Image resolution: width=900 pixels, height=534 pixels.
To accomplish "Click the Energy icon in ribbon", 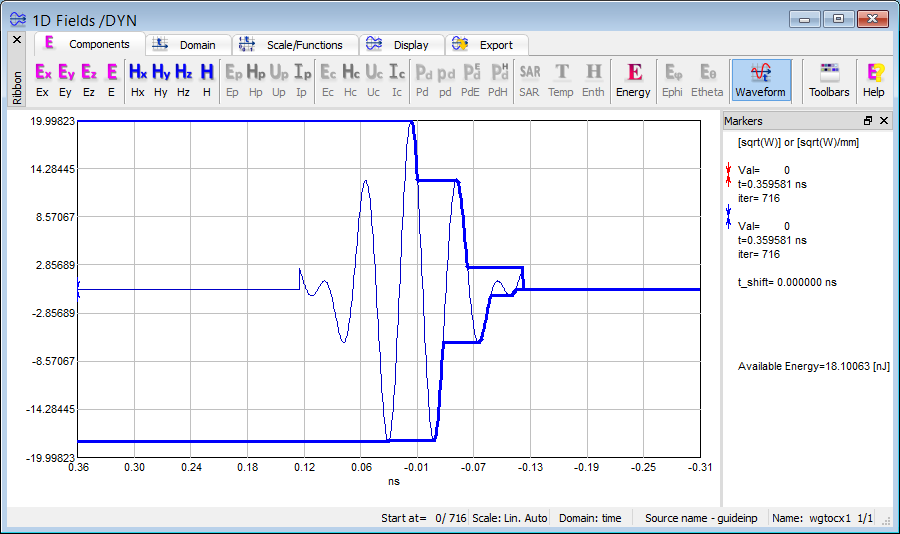I will click(x=633, y=79).
